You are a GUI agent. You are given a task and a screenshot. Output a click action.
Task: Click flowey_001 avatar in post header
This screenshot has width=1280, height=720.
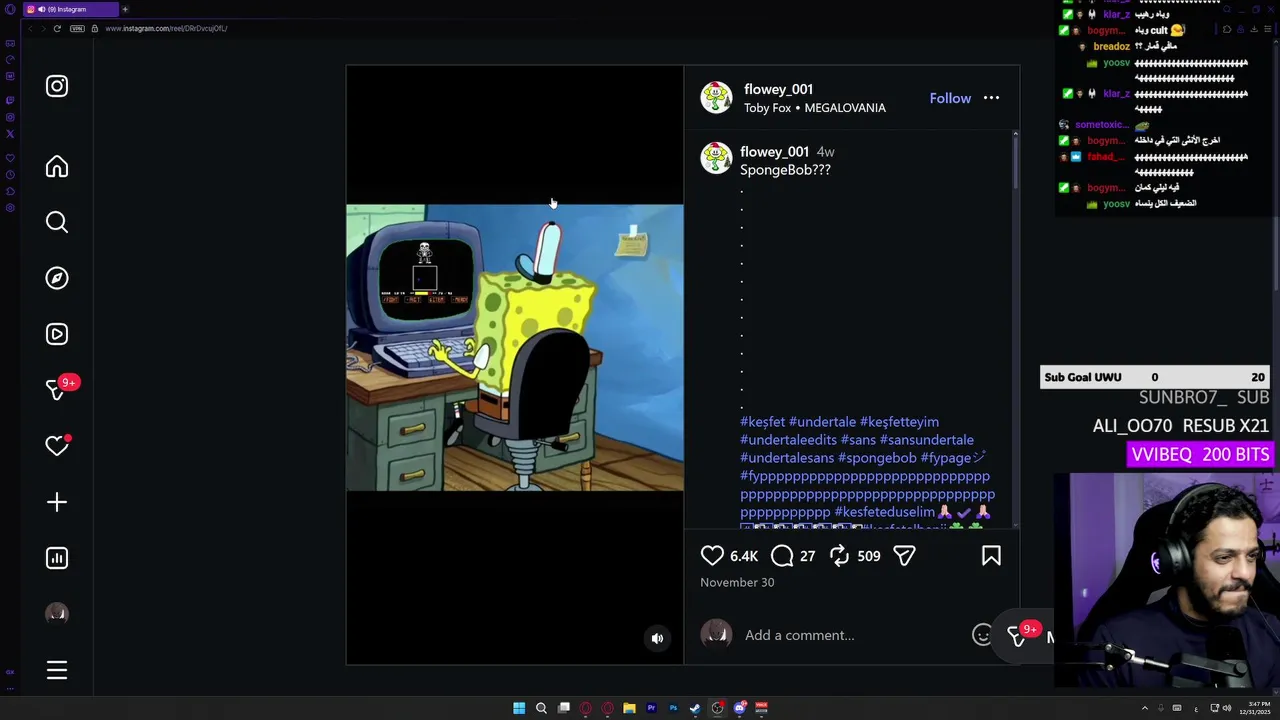pos(716,98)
